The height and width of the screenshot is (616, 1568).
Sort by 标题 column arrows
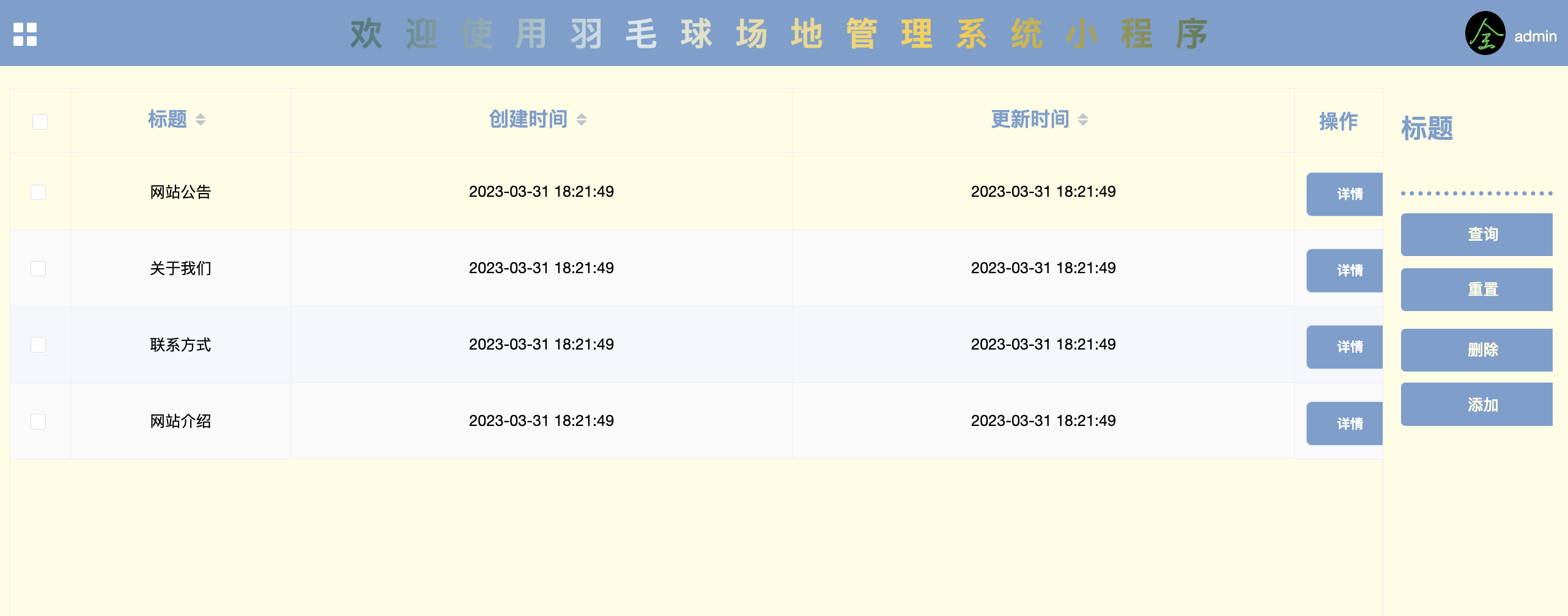[201, 119]
